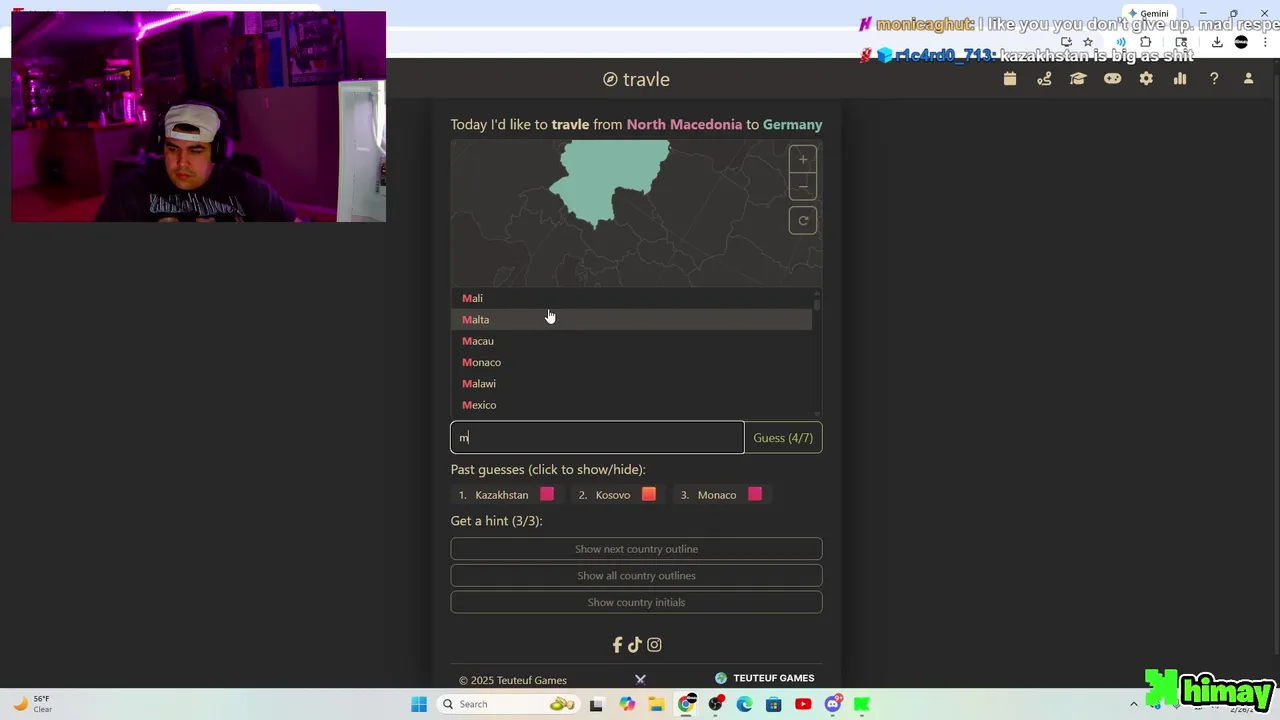Open Chrome three-dot menu
The height and width of the screenshot is (720, 1280).
[1266, 42]
